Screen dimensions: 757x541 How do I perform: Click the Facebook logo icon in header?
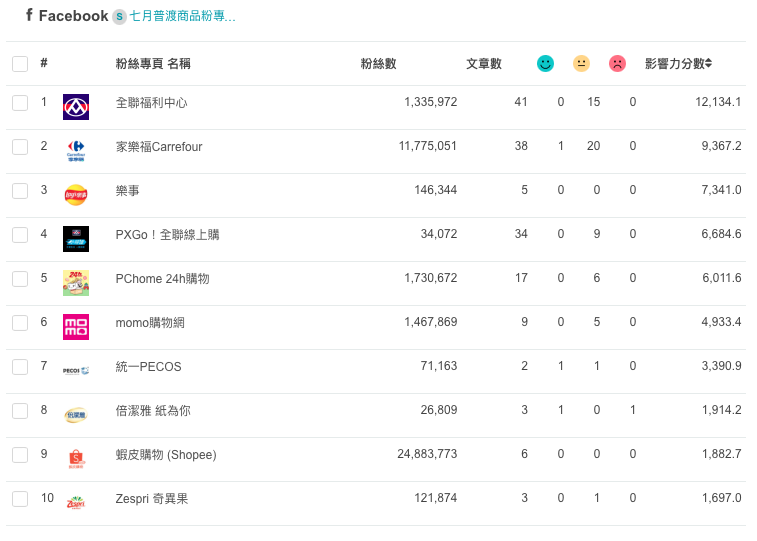[29, 15]
